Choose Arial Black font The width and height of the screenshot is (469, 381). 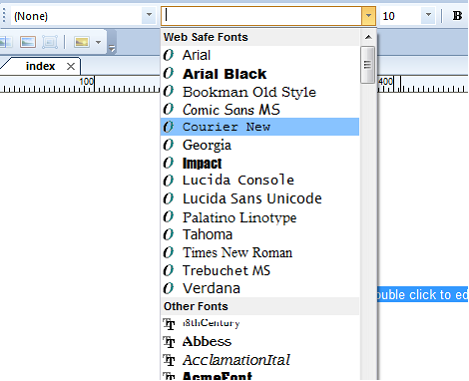pos(260,74)
